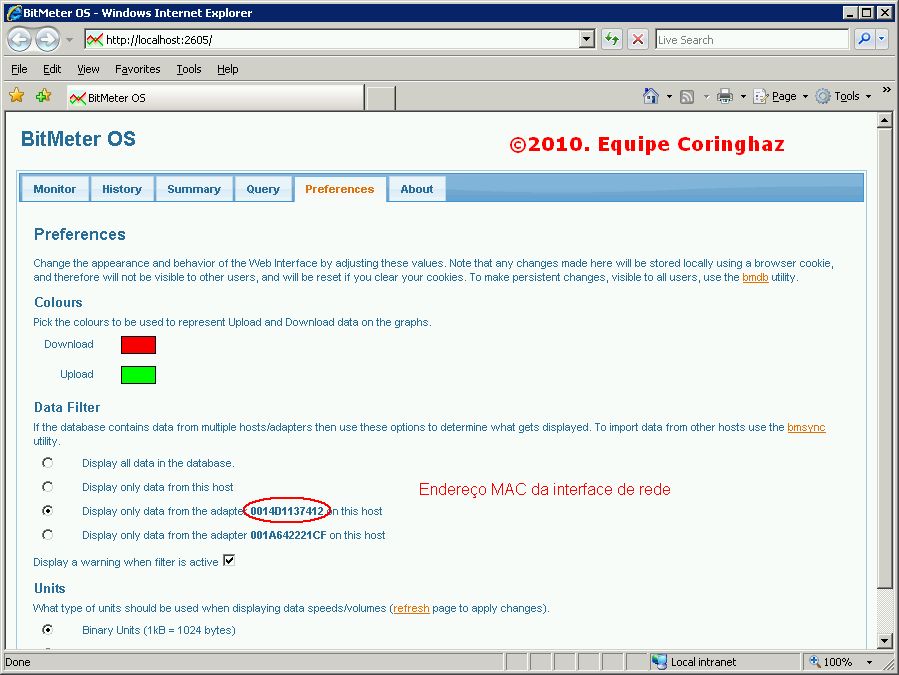
Task: Click the zoom level magnifier icon
Action: point(814,662)
